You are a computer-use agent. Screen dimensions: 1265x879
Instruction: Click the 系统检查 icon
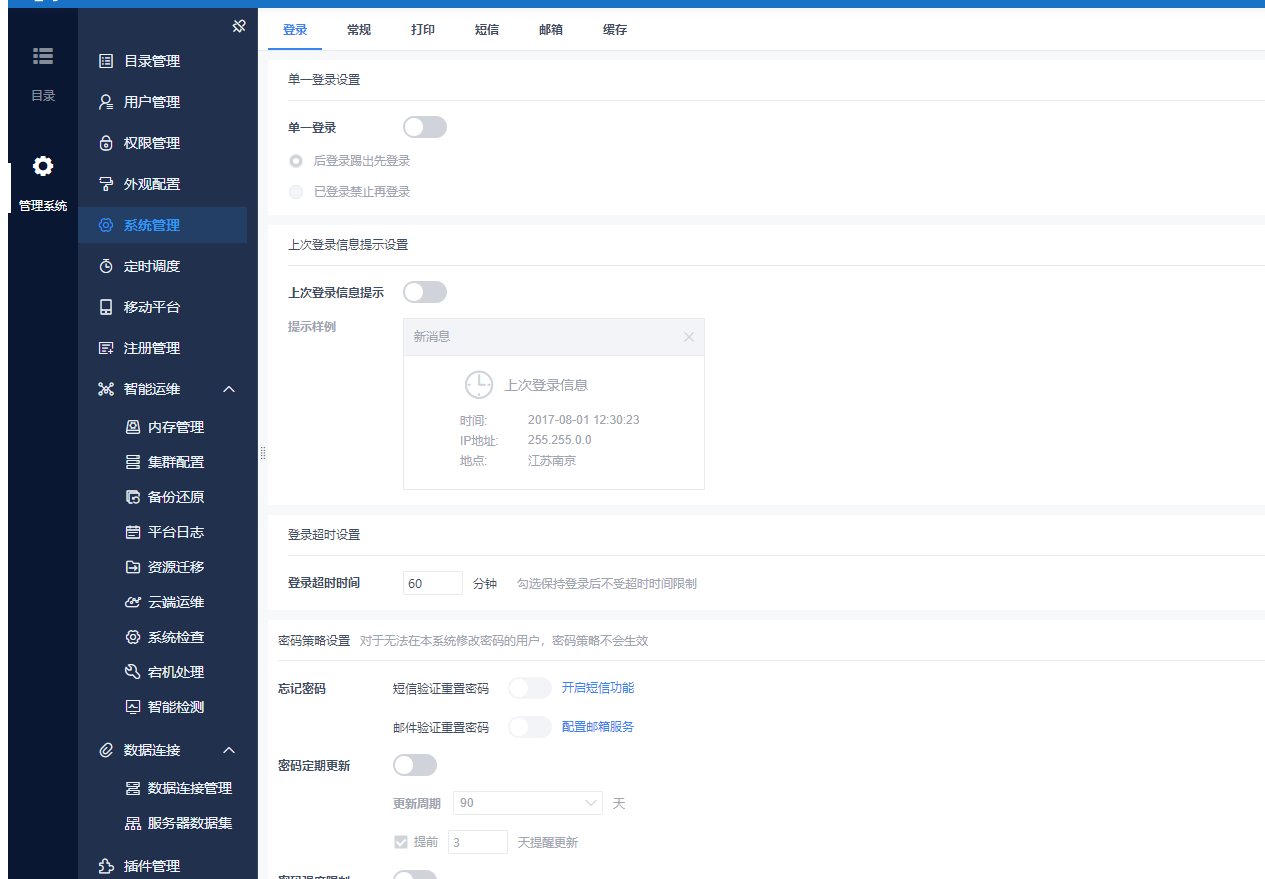pyautogui.click(x=132, y=637)
